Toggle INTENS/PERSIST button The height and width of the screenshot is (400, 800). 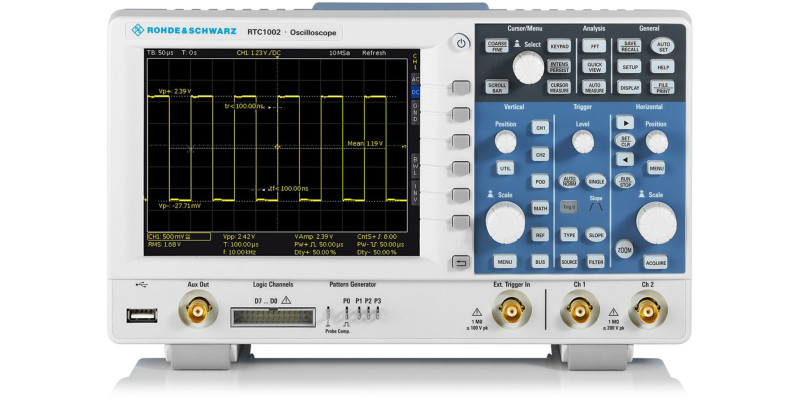point(559,66)
